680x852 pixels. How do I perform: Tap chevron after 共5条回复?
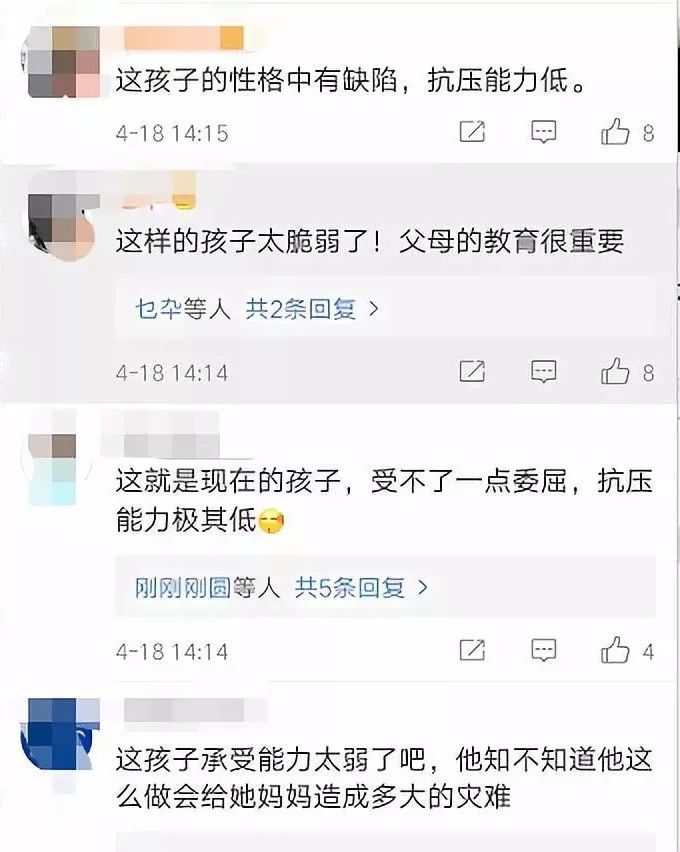tap(422, 587)
